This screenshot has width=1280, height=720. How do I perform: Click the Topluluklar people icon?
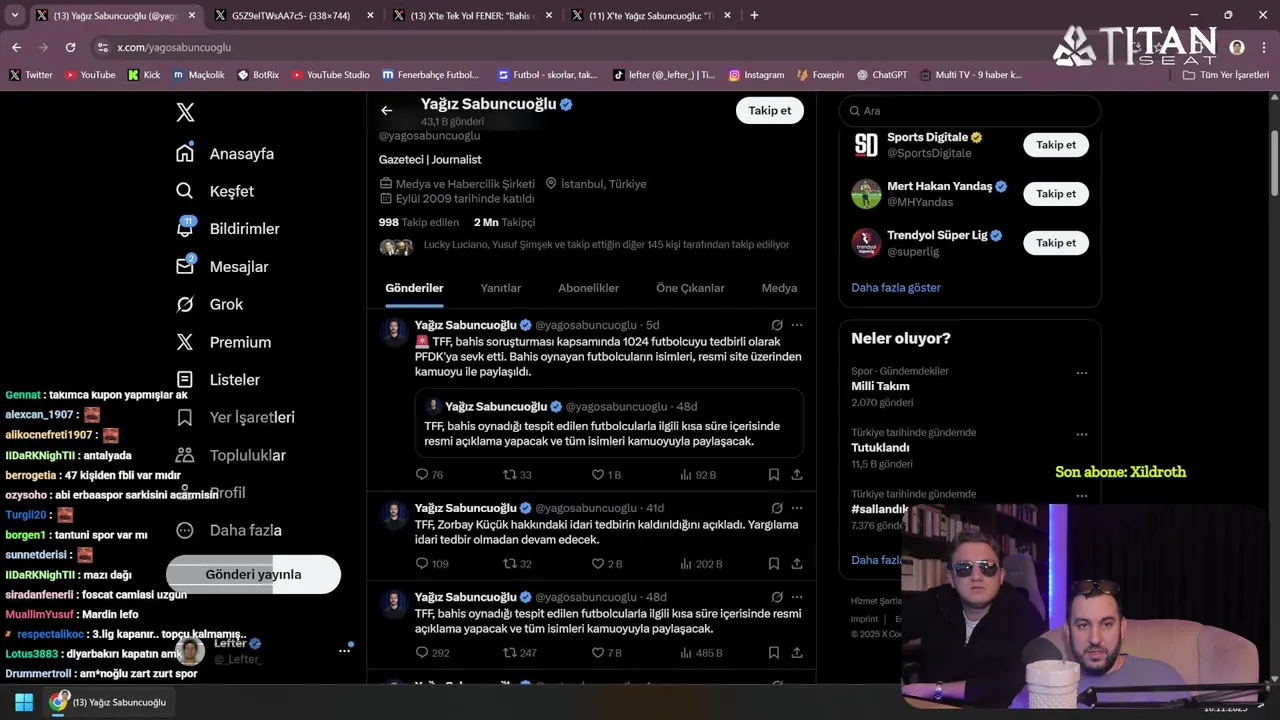pos(185,455)
